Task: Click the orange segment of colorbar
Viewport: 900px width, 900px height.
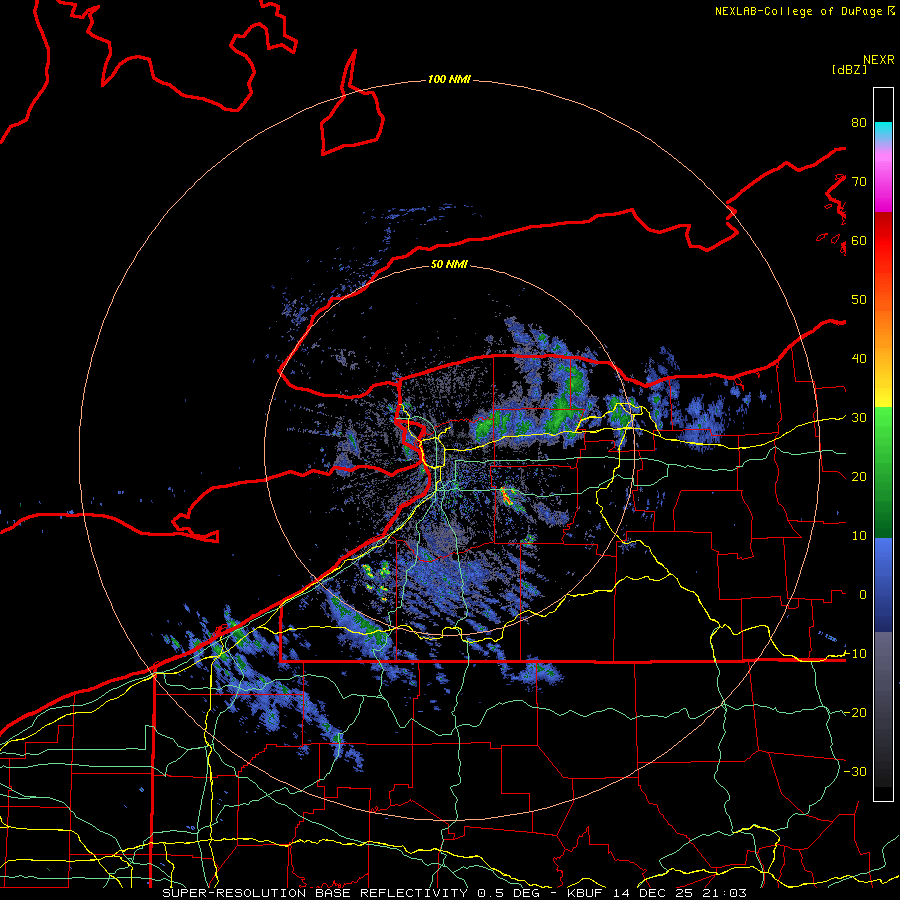Action: coord(883,330)
